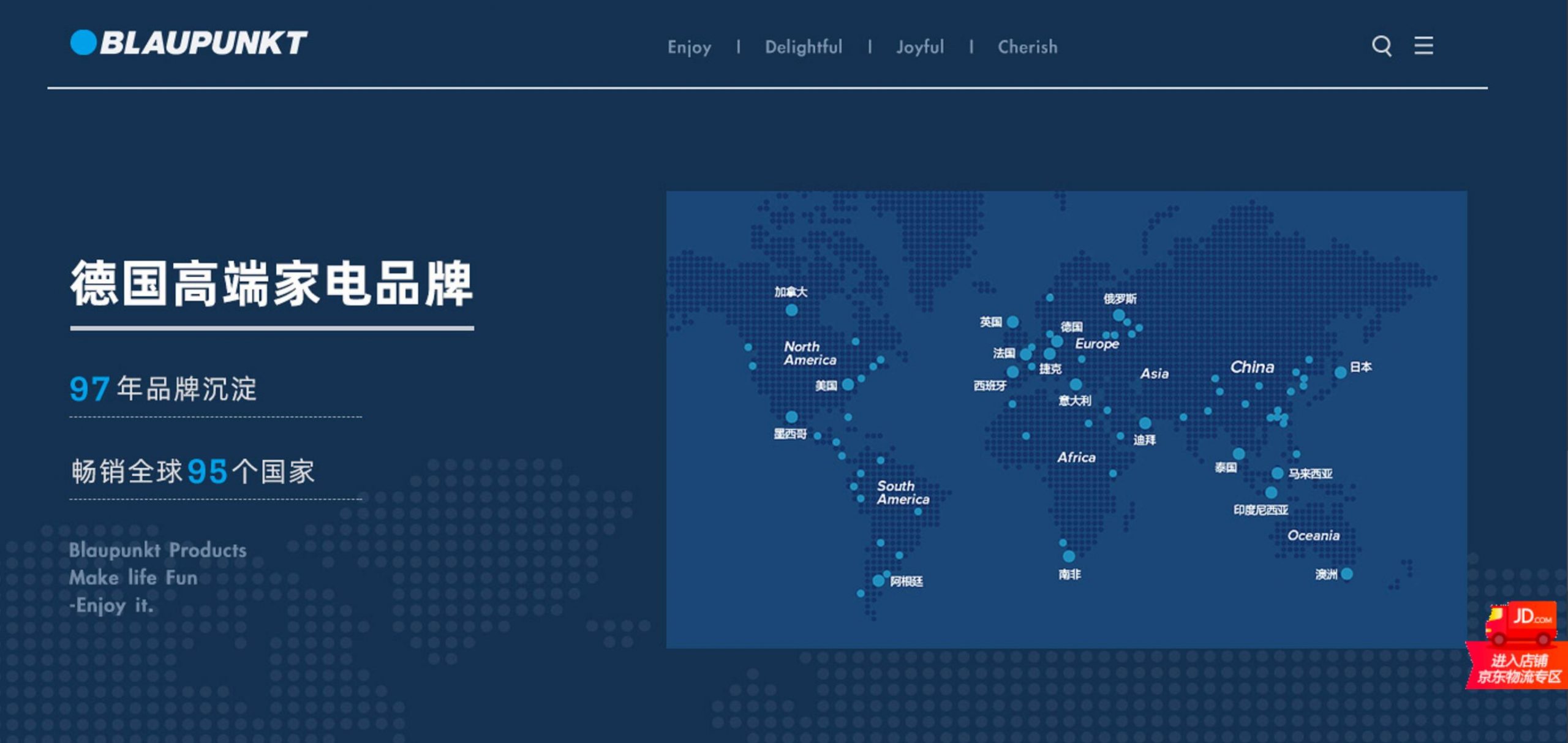Viewport: 1568px width, 743px height.
Task: Click the -Enjoy it. text
Action: pyautogui.click(x=111, y=606)
